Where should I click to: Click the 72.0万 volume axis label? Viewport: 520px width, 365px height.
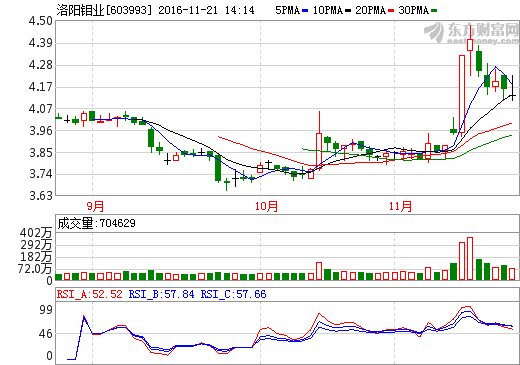point(35,268)
